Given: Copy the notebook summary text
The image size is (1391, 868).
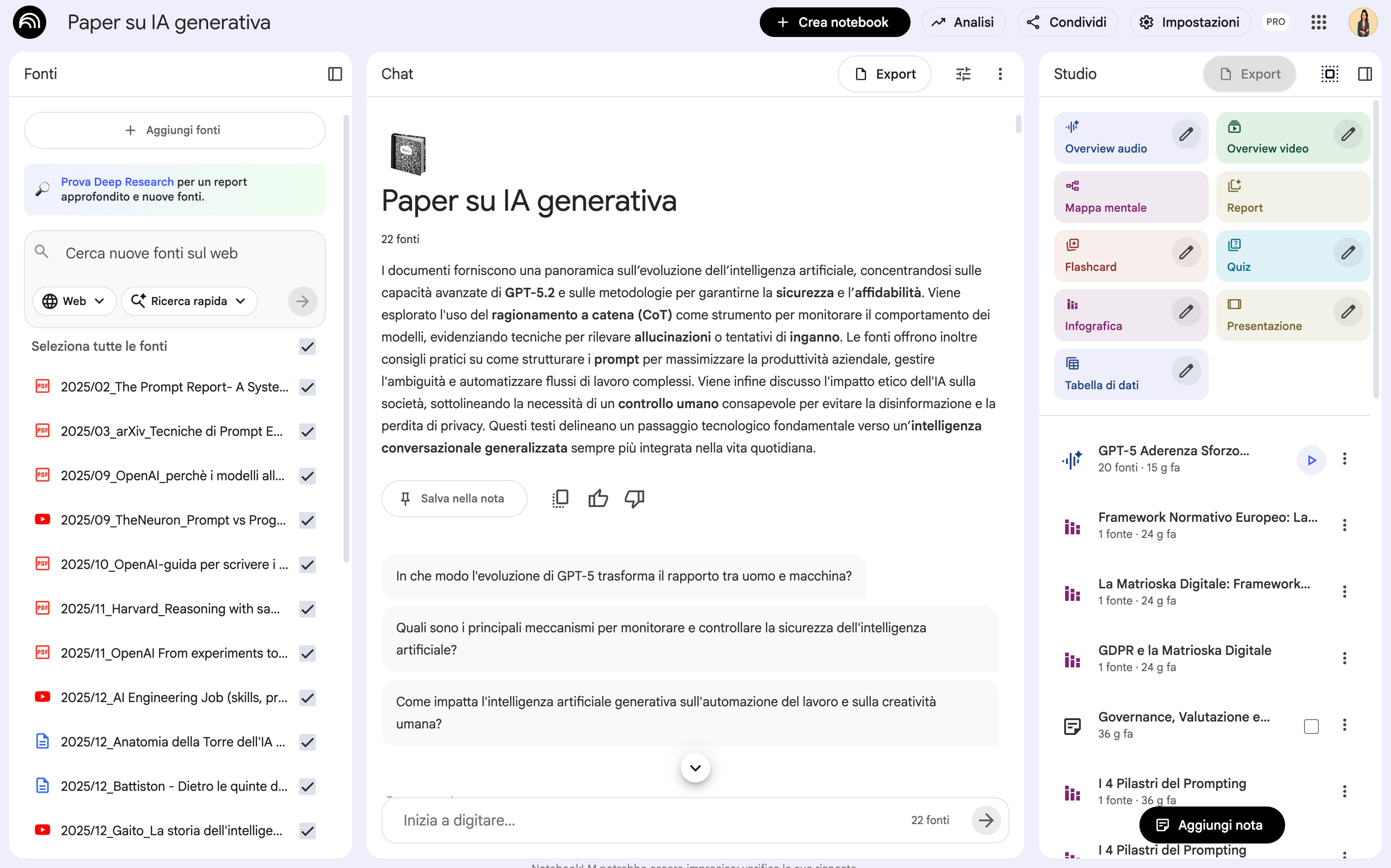Looking at the screenshot, I should click(560, 498).
